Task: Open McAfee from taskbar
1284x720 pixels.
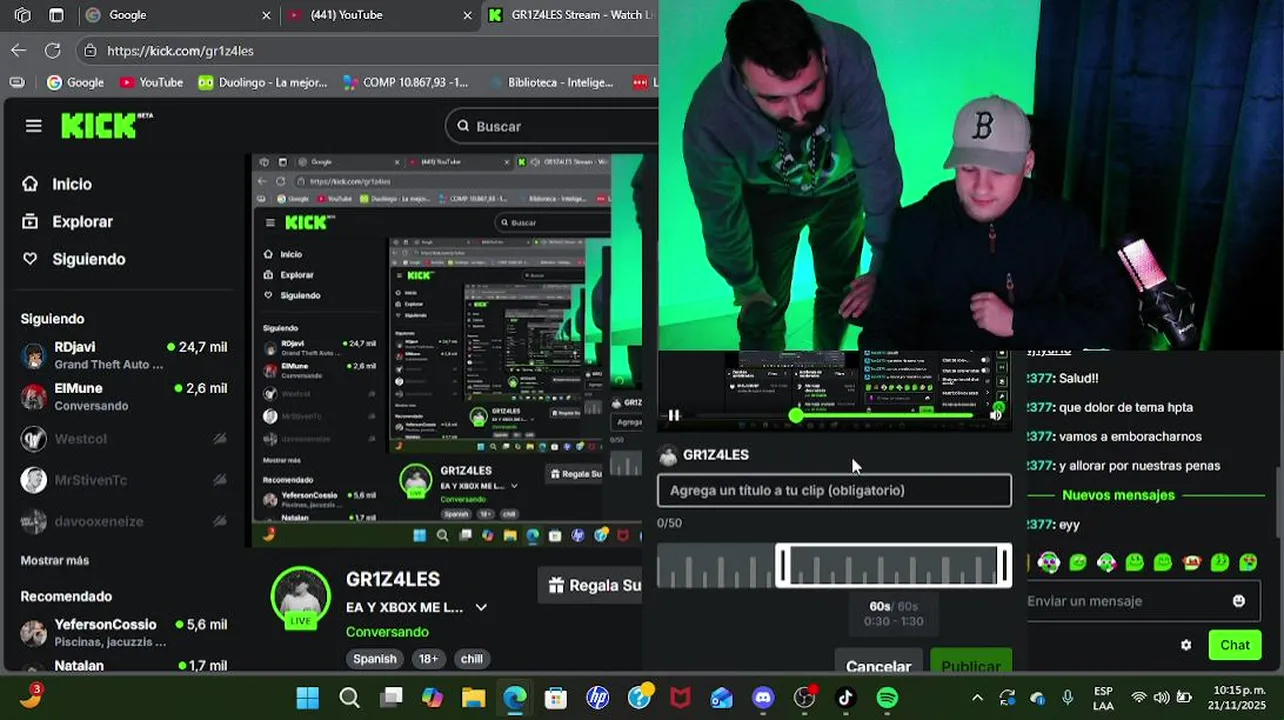Action: click(680, 697)
